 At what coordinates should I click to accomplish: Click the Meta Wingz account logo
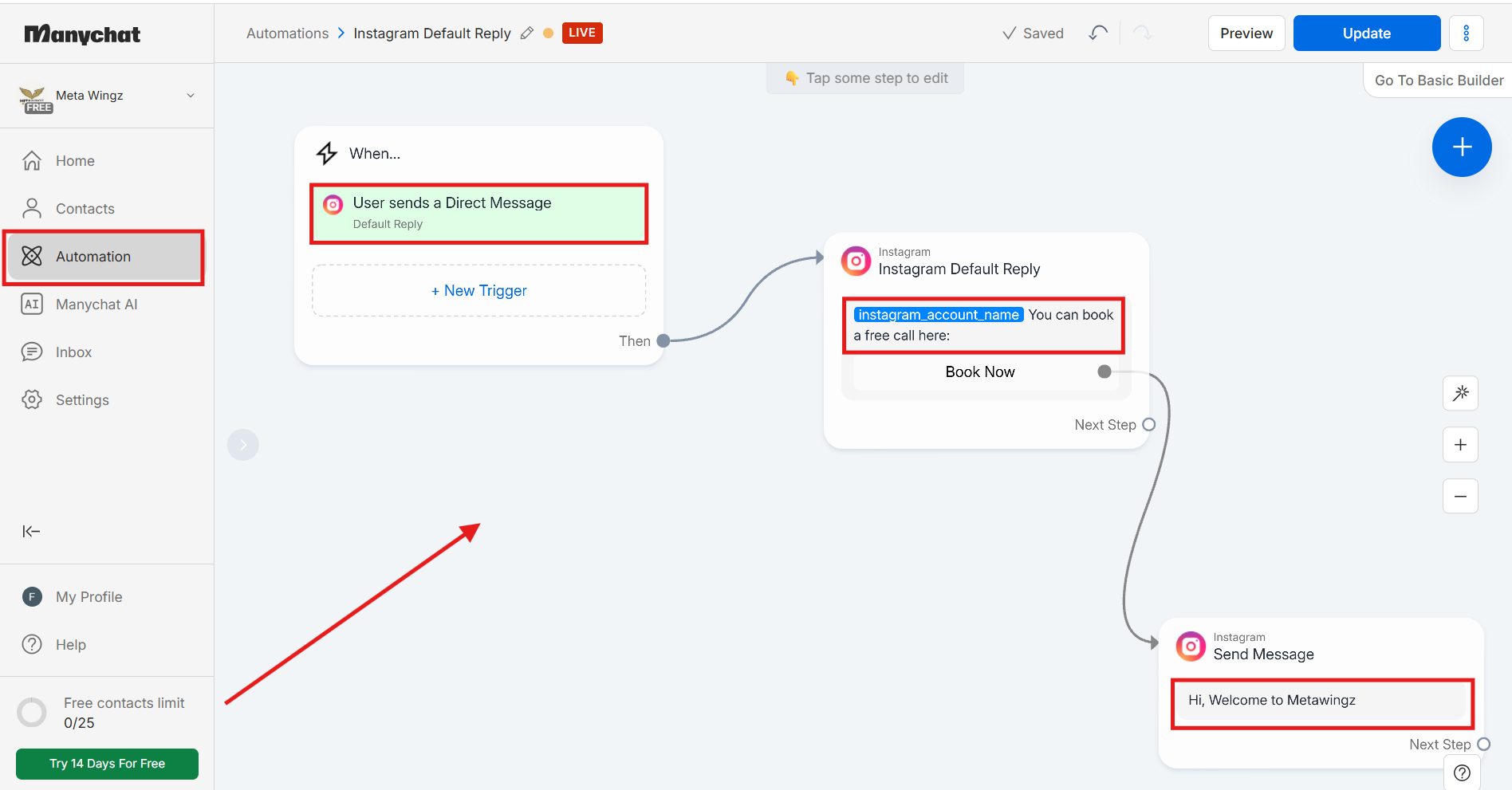click(33, 98)
